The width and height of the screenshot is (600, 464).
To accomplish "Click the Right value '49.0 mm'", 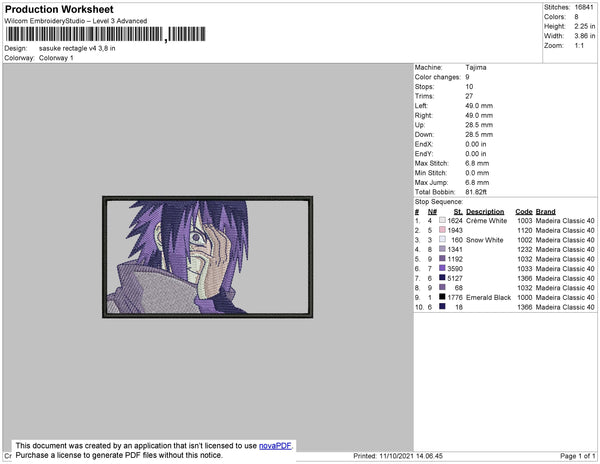I will coord(479,115).
